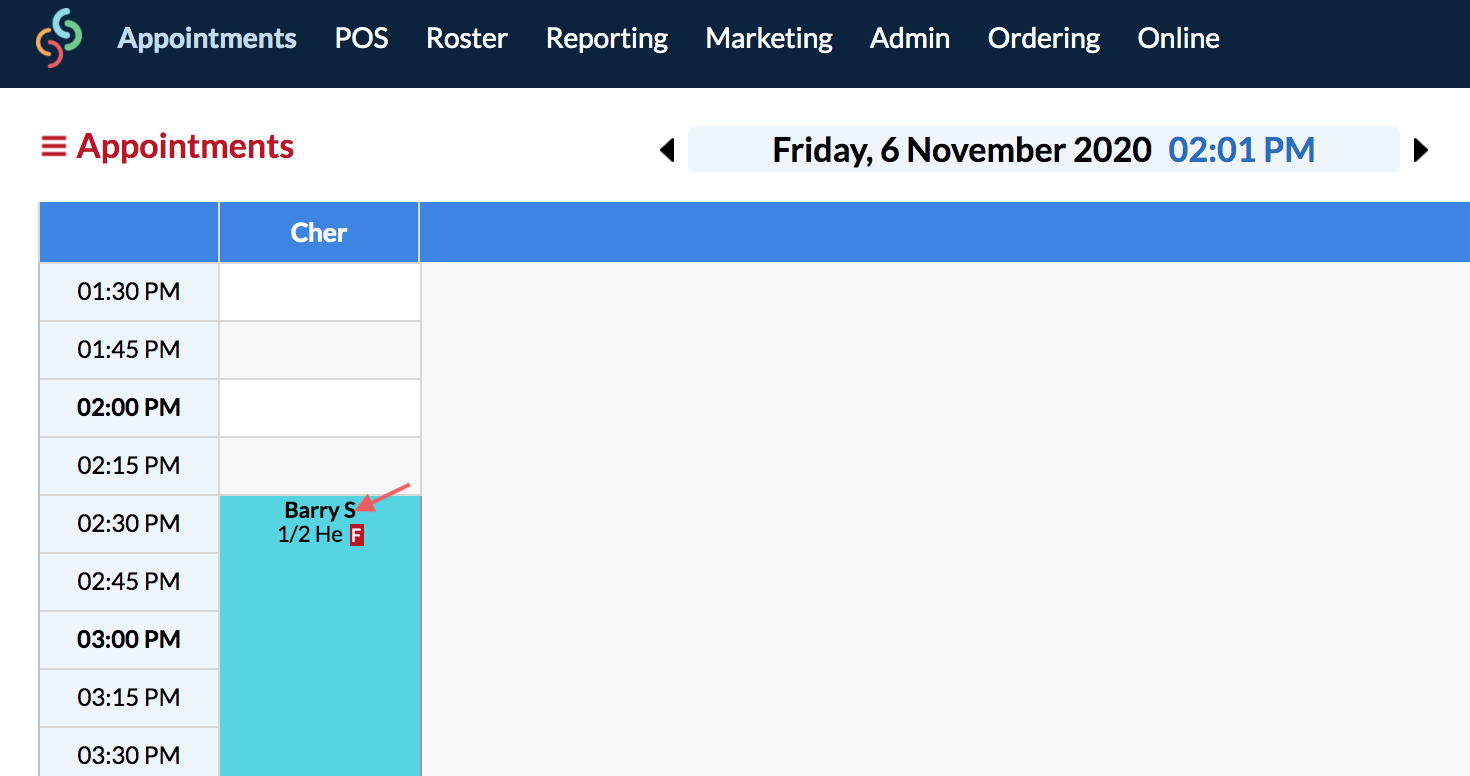Click the 01:45 PM time label
Image resolution: width=1470 pixels, height=776 pixels.
tap(129, 350)
